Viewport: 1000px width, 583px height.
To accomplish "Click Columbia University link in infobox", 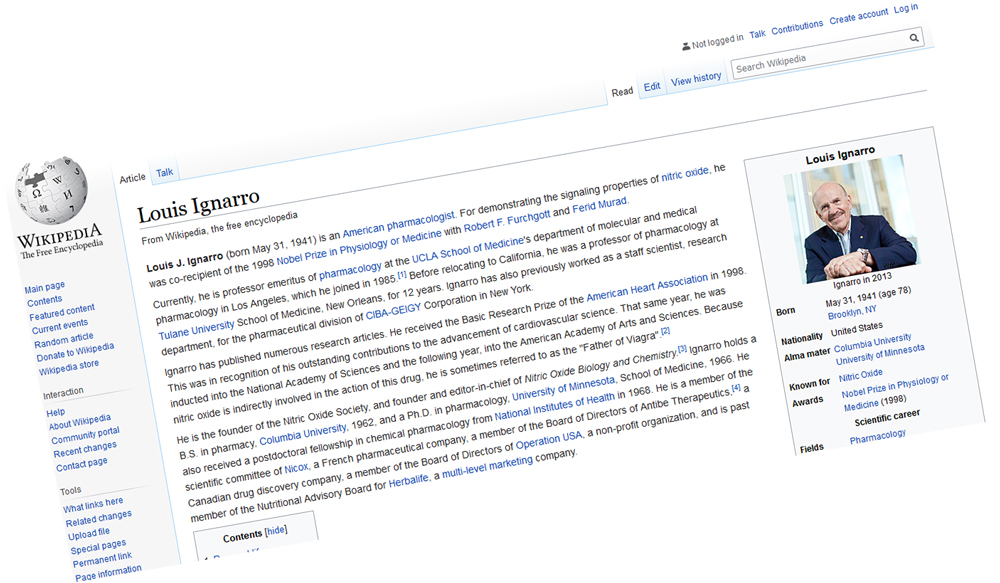I will click(873, 341).
